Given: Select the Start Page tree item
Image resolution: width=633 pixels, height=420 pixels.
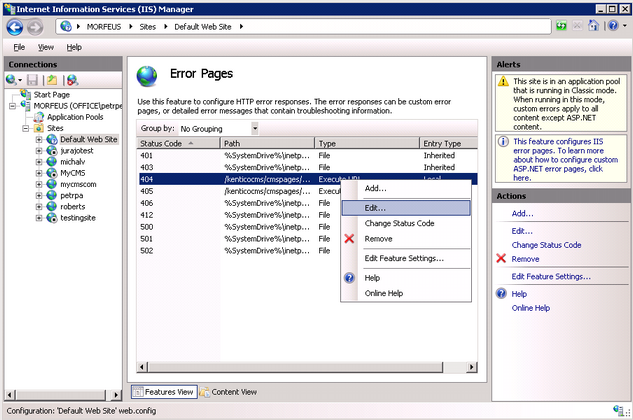Looking at the screenshot, I should [51, 95].
